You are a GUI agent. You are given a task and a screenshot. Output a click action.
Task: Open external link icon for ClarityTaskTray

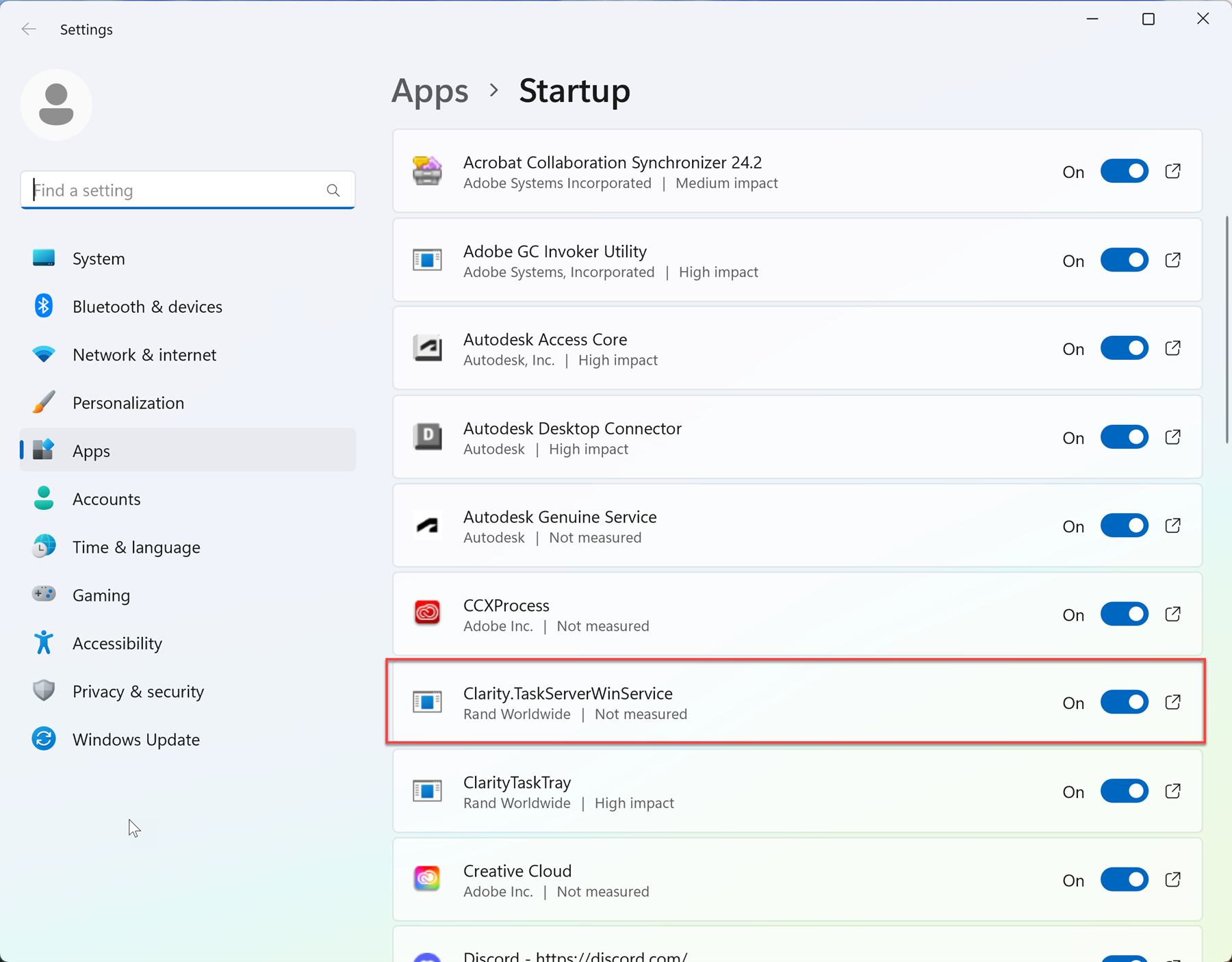[x=1172, y=791]
